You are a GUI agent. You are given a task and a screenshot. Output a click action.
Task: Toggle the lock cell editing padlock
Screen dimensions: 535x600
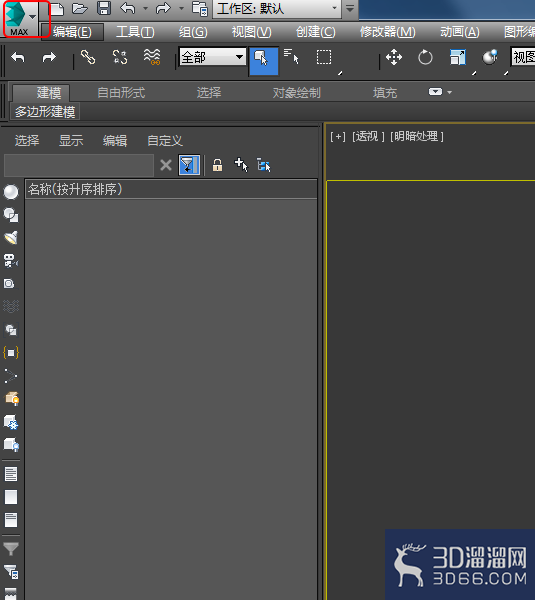217,165
